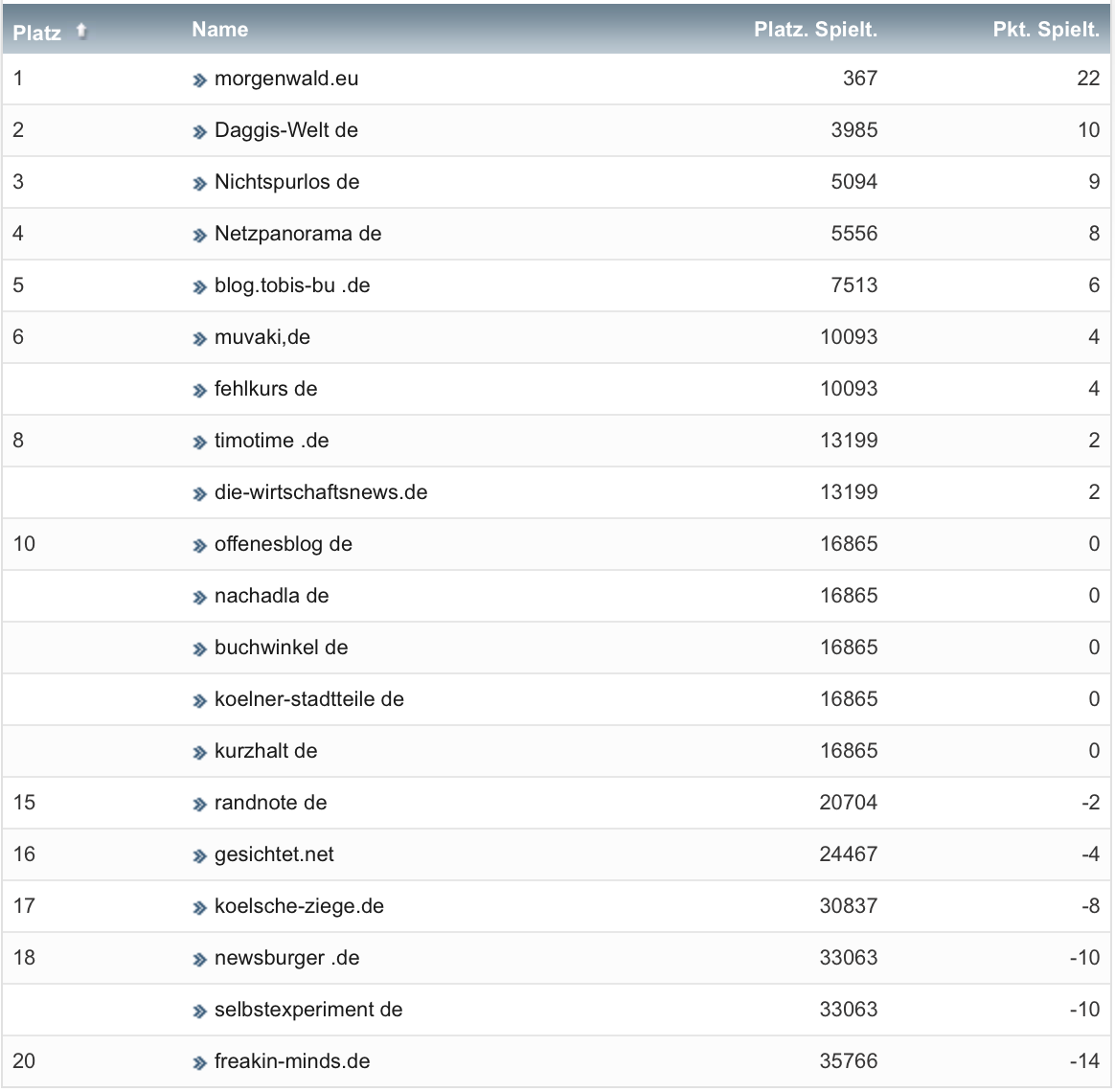Click the arrow icon beside koelsche-ziege.de
The image size is (1115, 1092).
coord(199,909)
